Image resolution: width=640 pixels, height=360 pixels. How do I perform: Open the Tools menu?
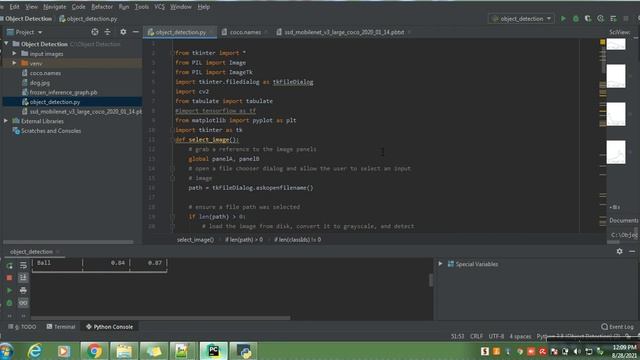coord(142,7)
